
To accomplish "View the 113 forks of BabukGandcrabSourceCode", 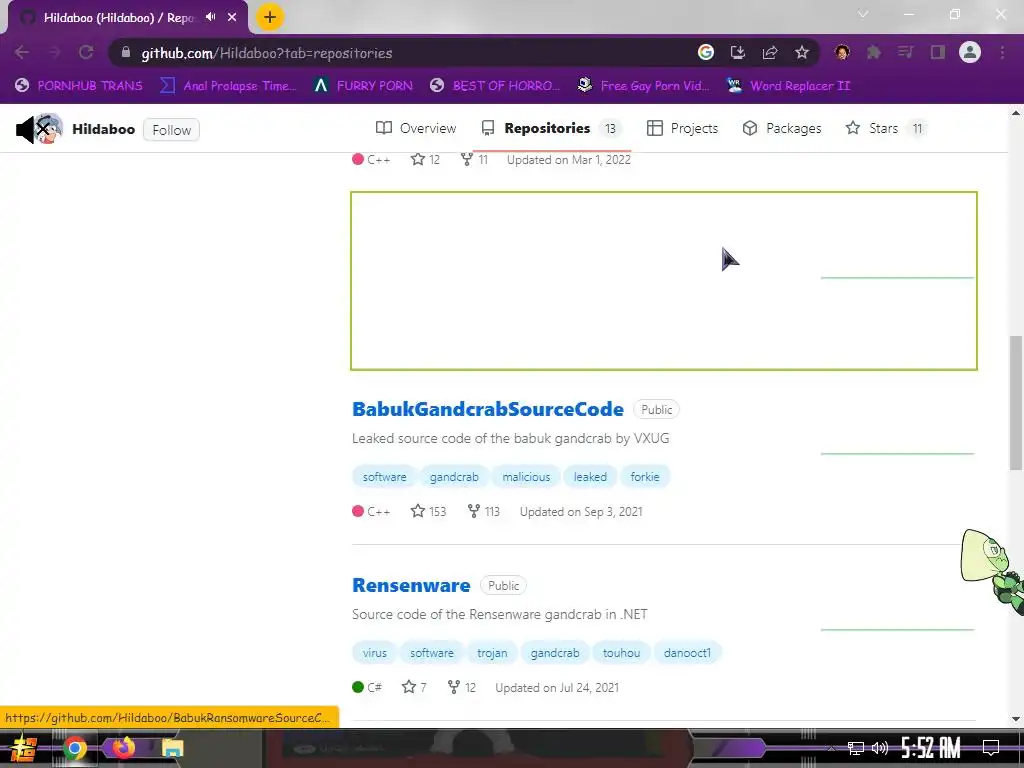I will [483, 511].
